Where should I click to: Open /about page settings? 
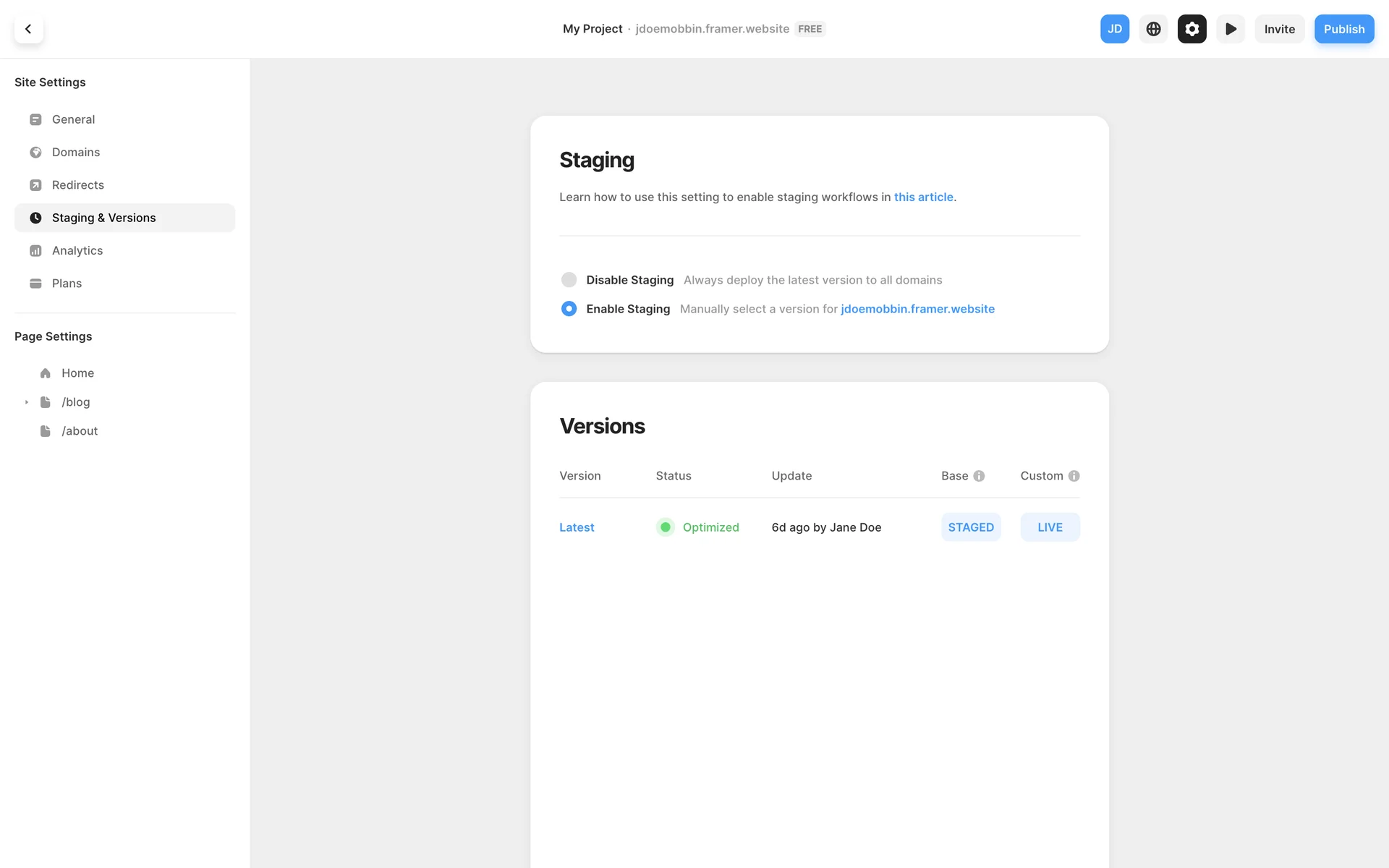click(x=79, y=431)
